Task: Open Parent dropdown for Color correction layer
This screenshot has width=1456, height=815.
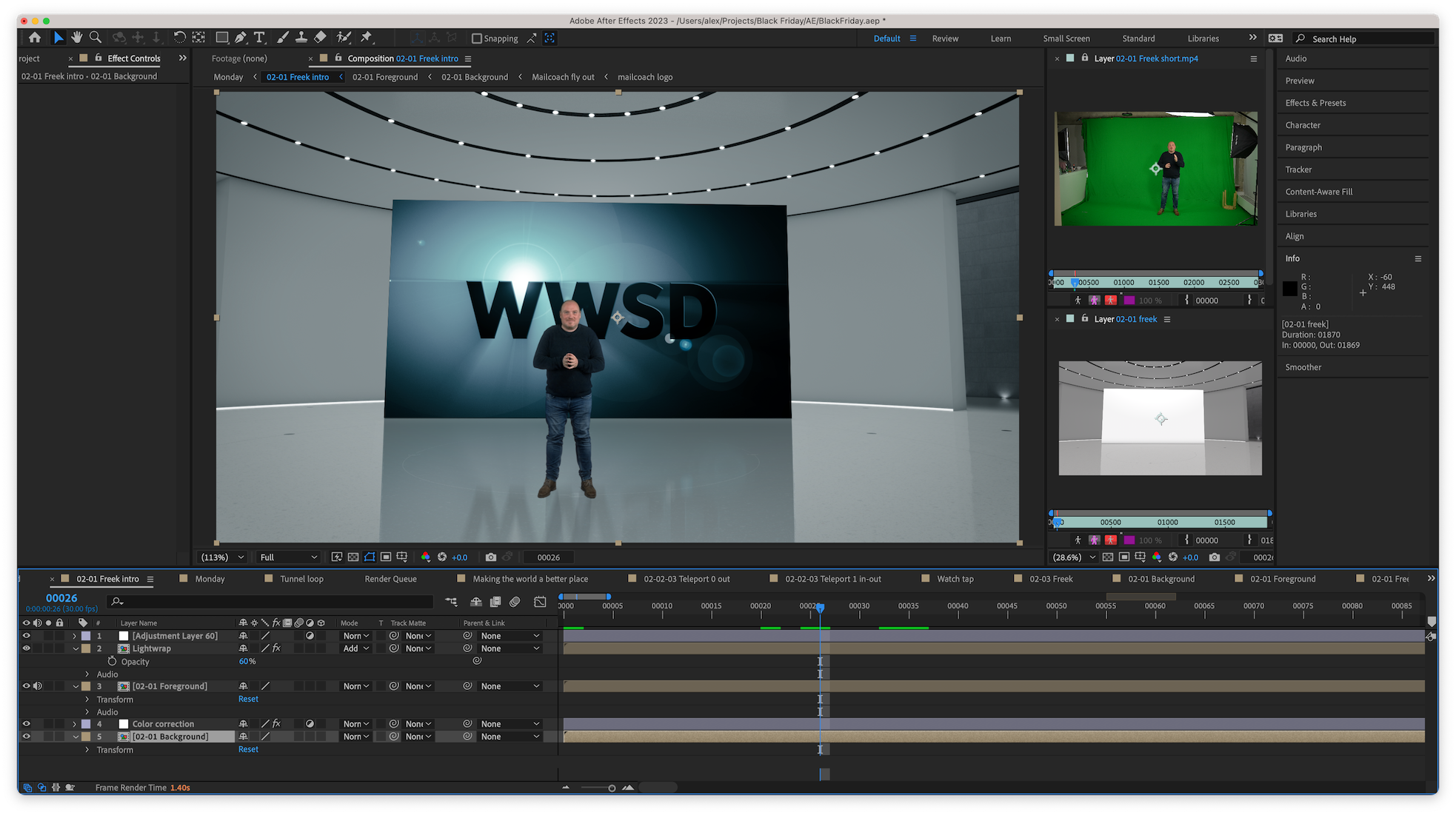Action: [x=510, y=724]
